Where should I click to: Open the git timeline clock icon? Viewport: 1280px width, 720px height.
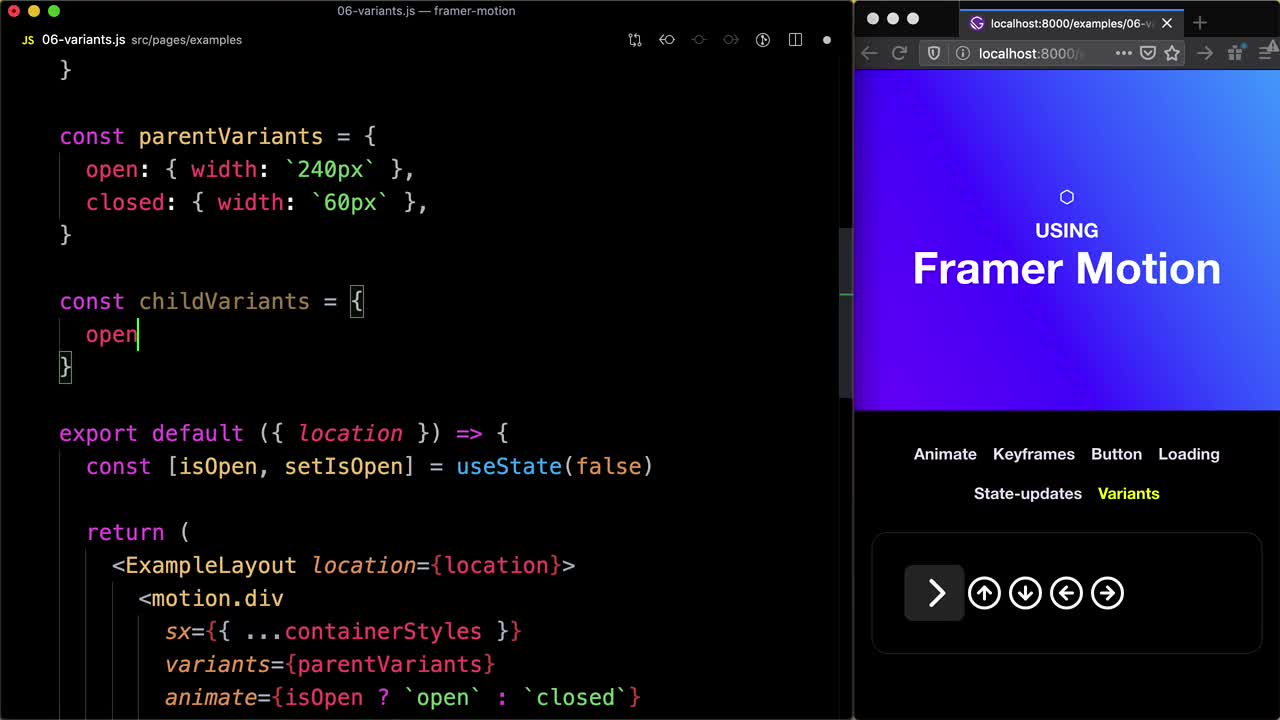pos(763,40)
